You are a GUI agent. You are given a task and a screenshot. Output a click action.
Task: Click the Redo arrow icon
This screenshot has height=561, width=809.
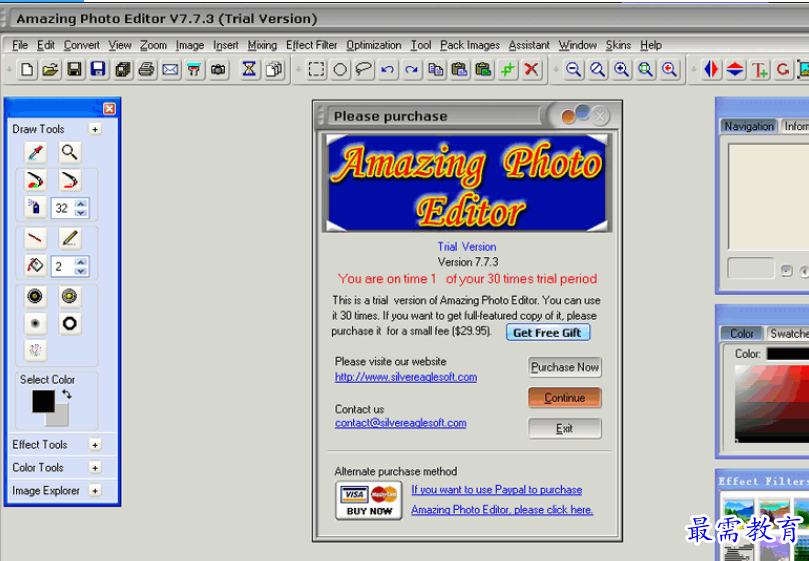(411, 69)
